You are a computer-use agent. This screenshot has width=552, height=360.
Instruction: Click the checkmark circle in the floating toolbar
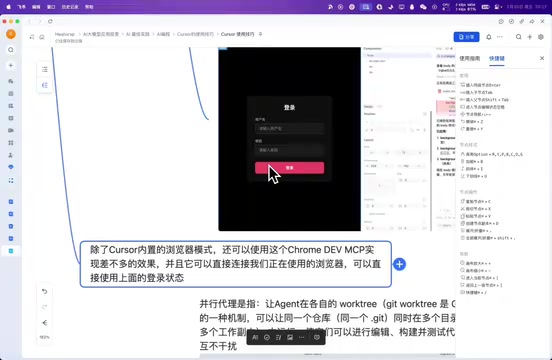(x=267, y=337)
